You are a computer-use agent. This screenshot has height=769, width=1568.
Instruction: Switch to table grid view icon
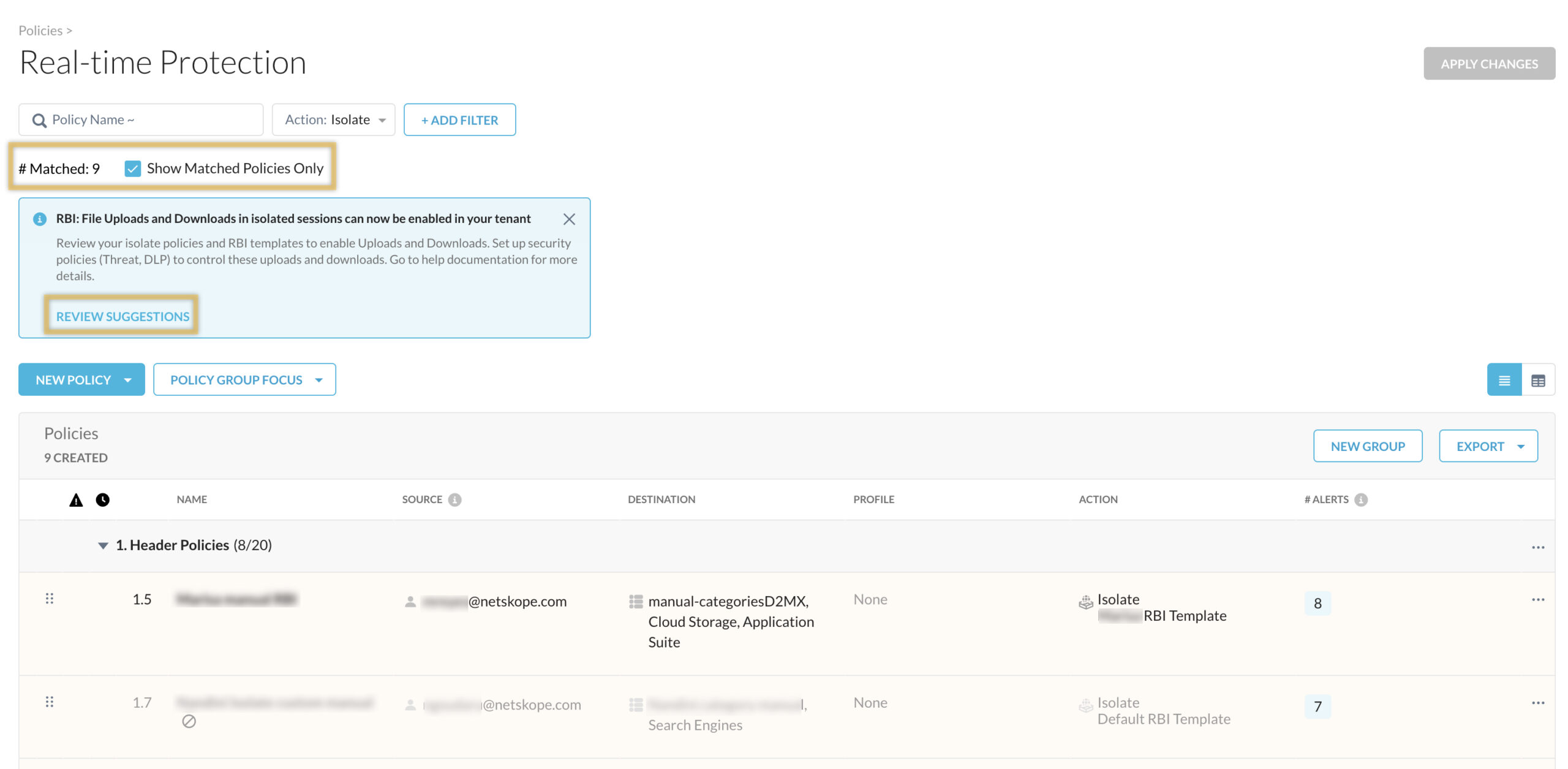coord(1538,381)
